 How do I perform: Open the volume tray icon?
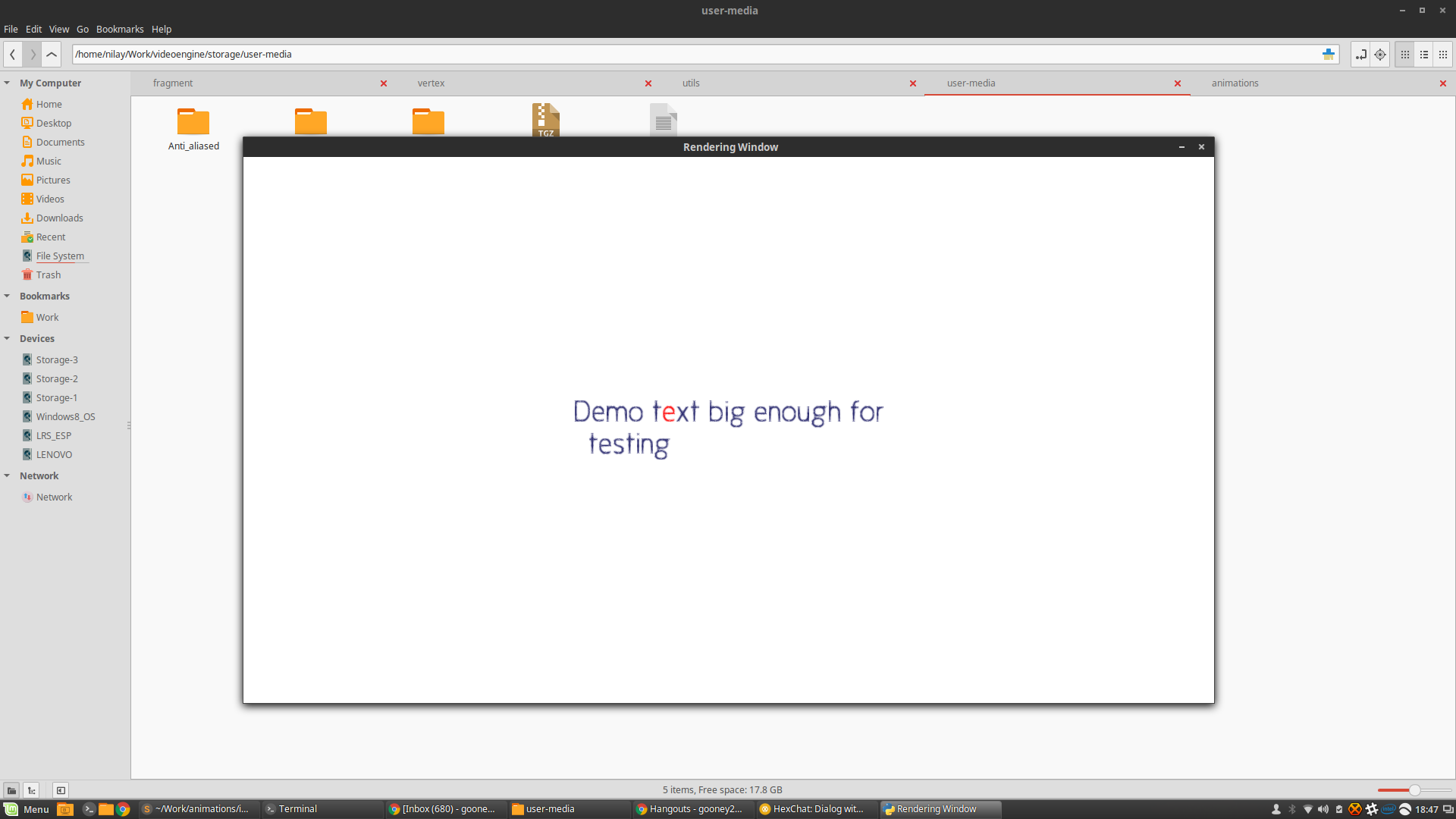[x=1323, y=809]
